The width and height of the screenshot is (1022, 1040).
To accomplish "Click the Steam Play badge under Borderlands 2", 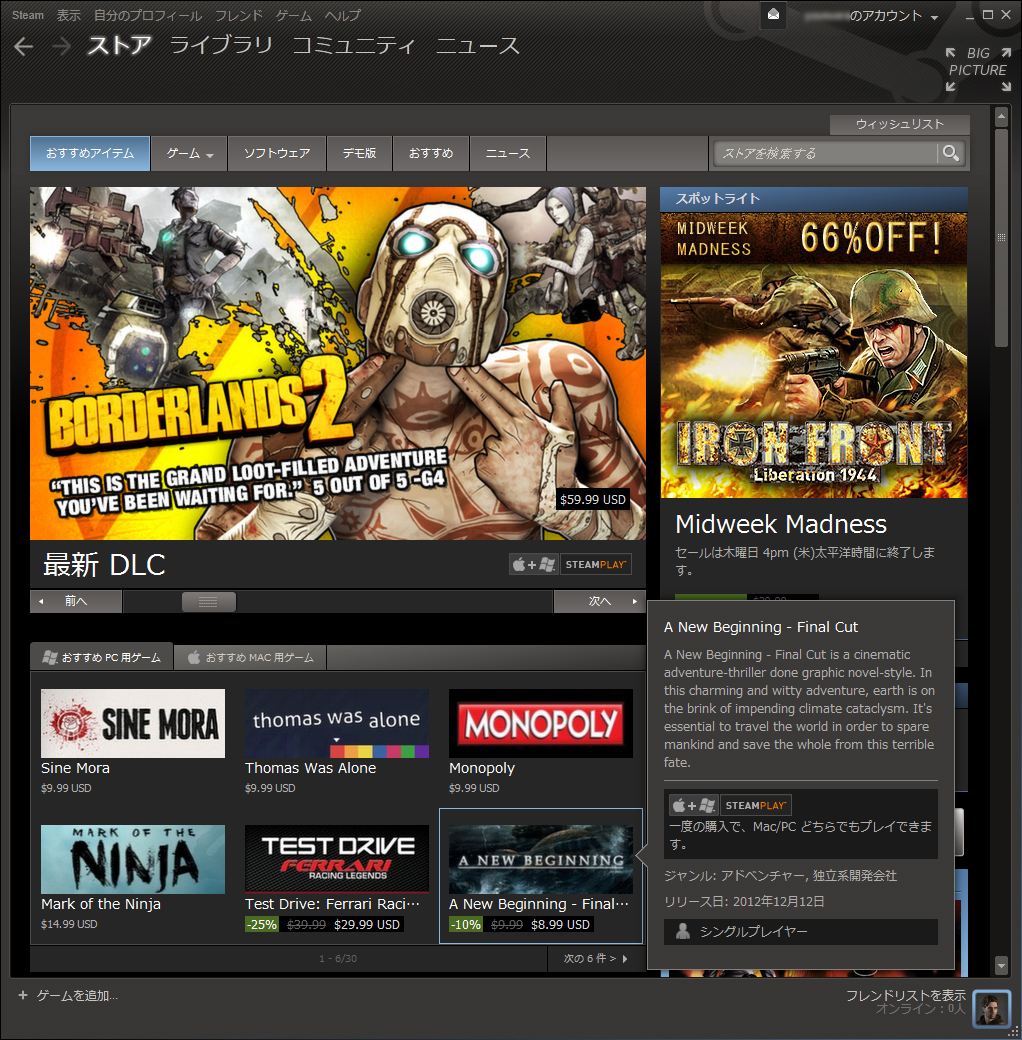I will (596, 564).
